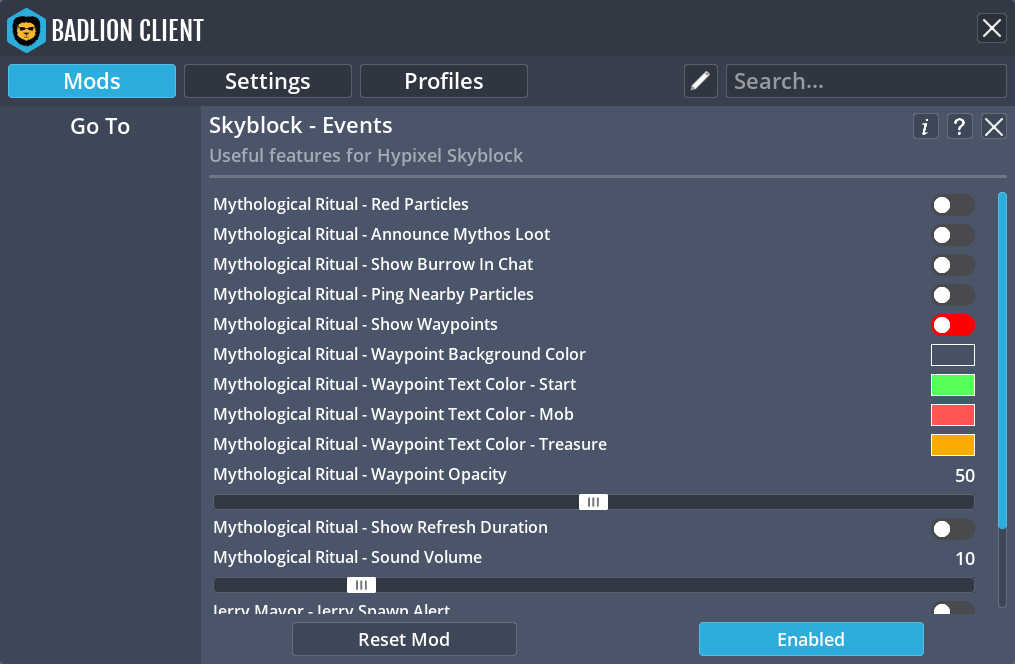The image size is (1015, 664).
Task: Click the Reset Mod button
Action: [x=404, y=639]
